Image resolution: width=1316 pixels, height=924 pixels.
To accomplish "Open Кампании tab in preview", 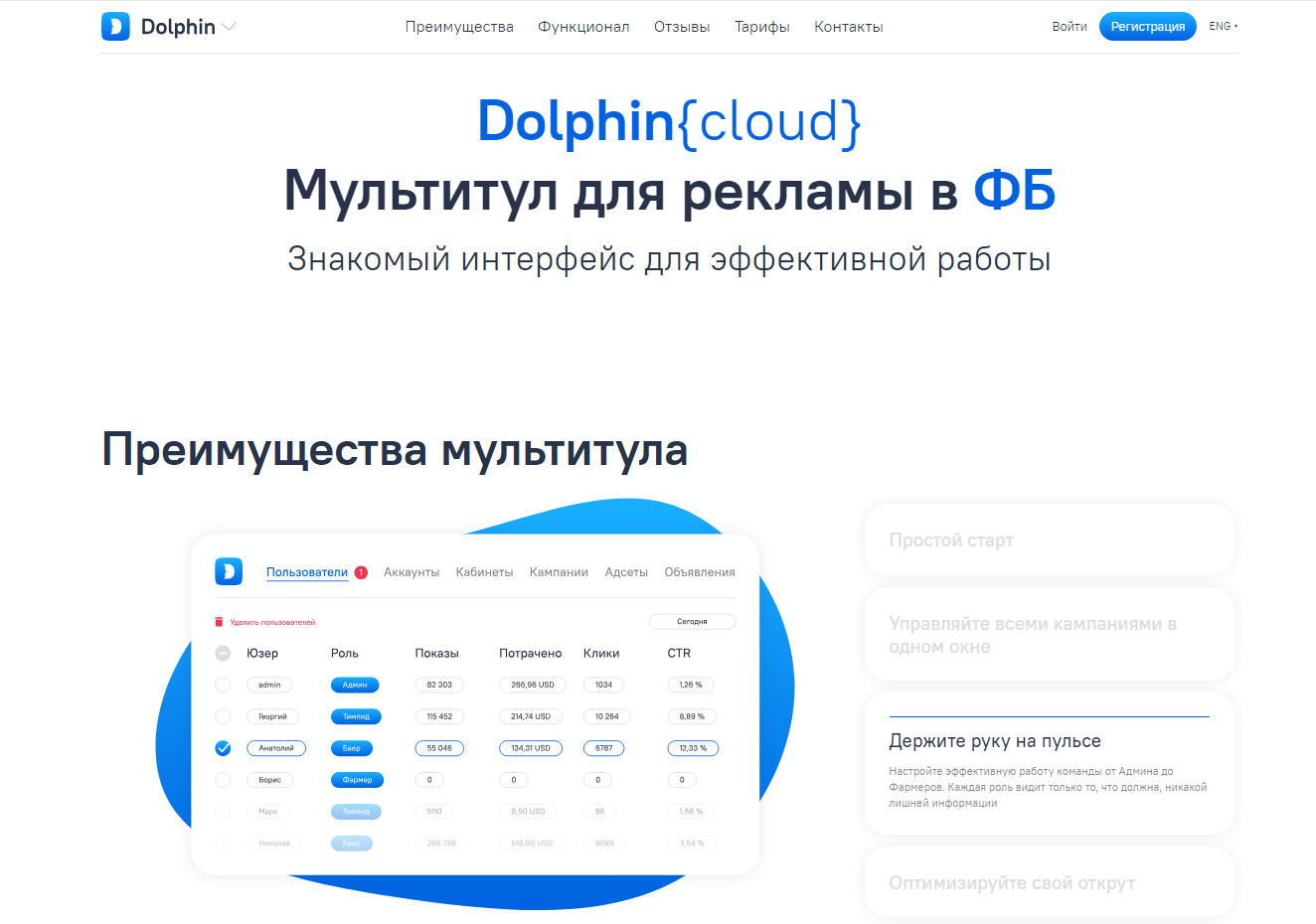I will pyautogui.click(x=559, y=572).
